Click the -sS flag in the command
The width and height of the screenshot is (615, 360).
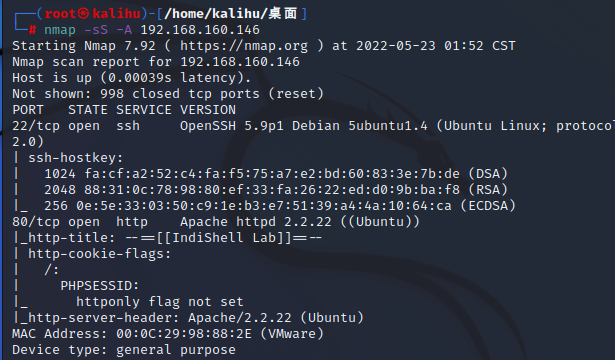(96, 30)
